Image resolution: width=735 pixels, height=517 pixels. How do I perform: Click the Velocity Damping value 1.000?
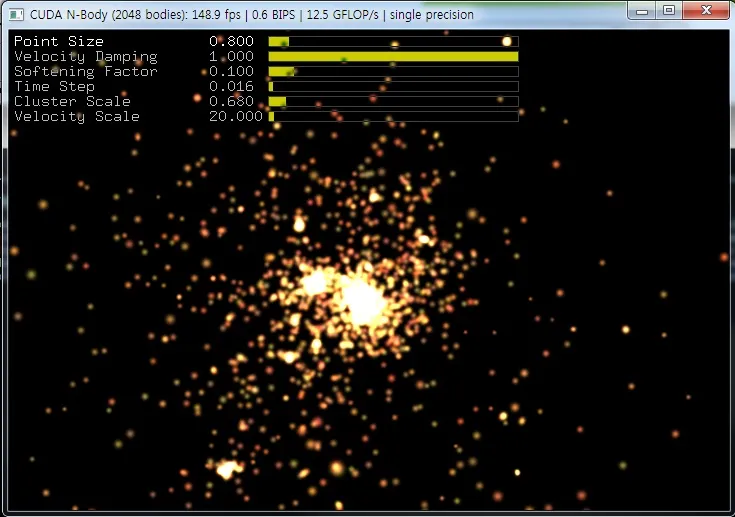pyautogui.click(x=232, y=56)
